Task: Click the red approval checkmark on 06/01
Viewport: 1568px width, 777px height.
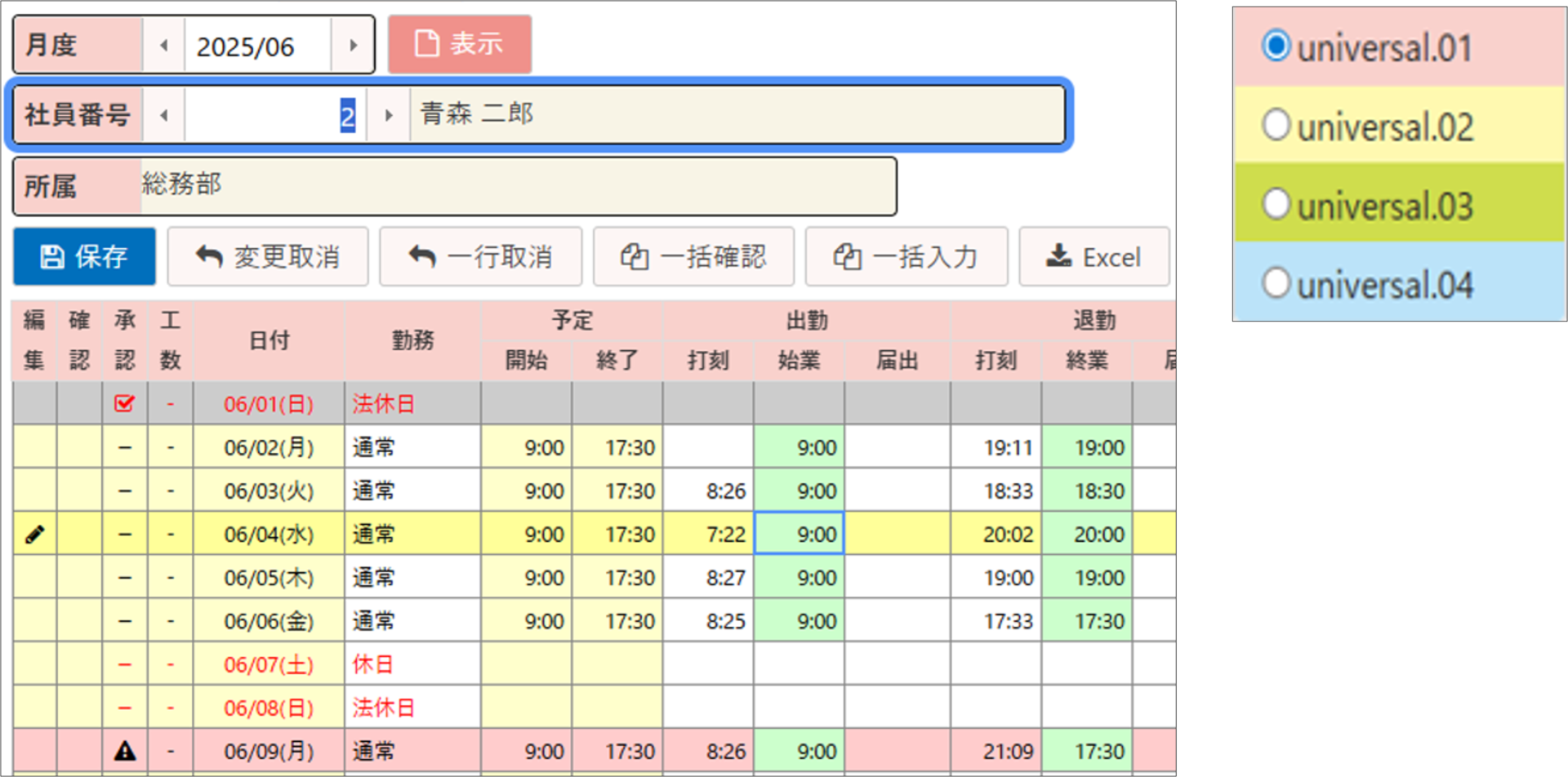Action: coord(124,403)
